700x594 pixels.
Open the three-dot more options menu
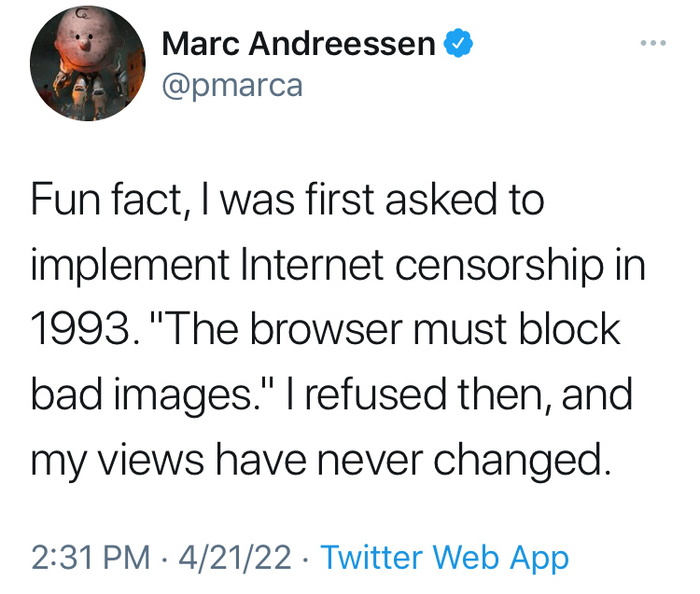click(x=651, y=44)
